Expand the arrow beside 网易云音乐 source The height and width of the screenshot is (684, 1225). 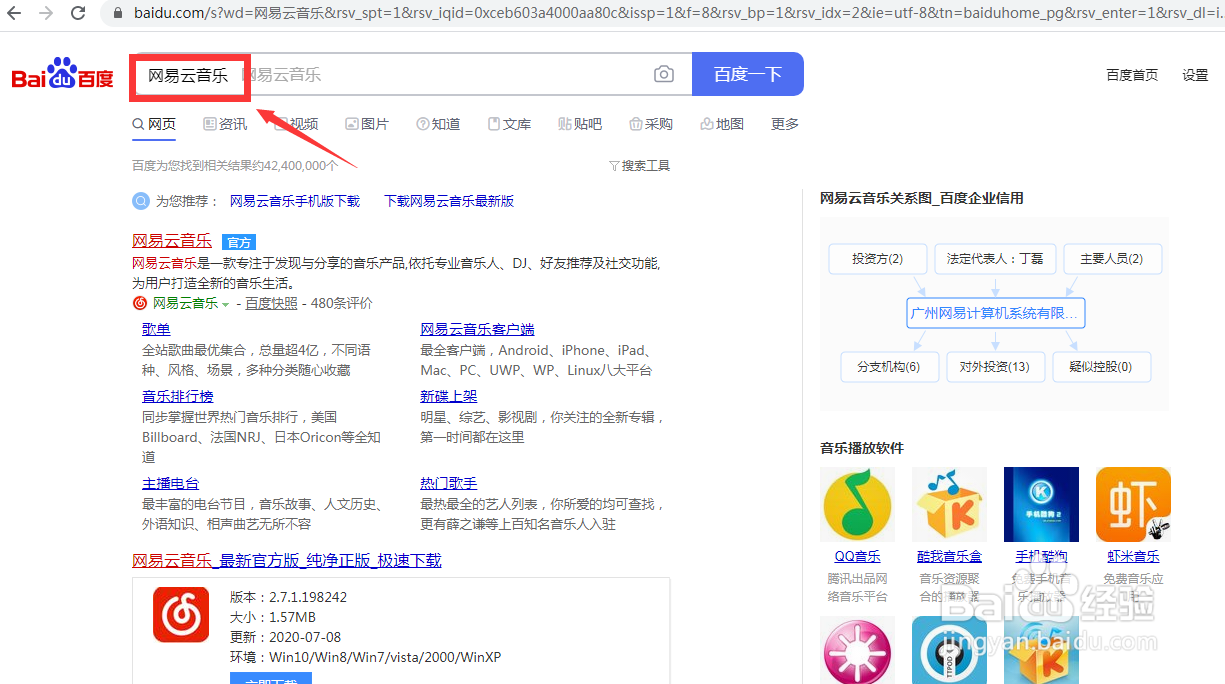tap(226, 304)
